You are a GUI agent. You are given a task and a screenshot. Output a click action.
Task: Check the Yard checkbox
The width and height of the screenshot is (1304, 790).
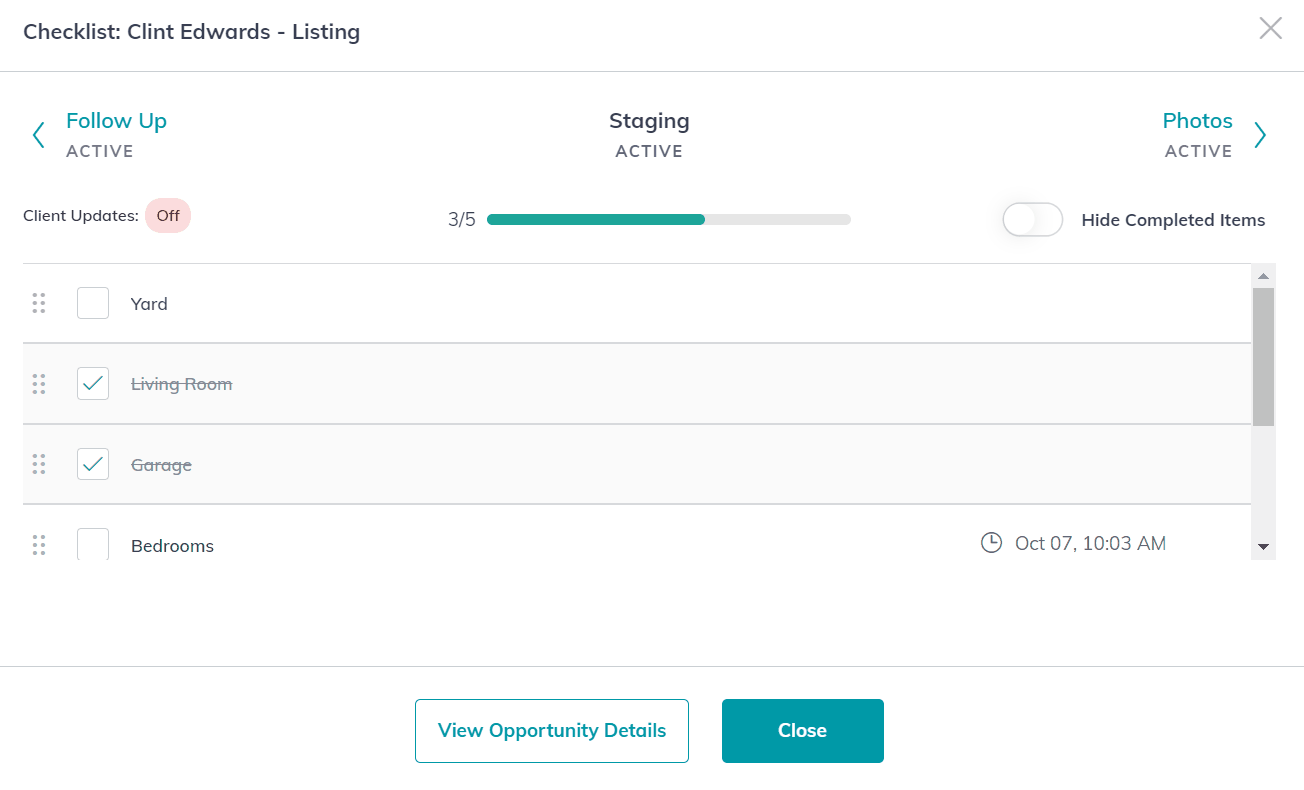92,302
